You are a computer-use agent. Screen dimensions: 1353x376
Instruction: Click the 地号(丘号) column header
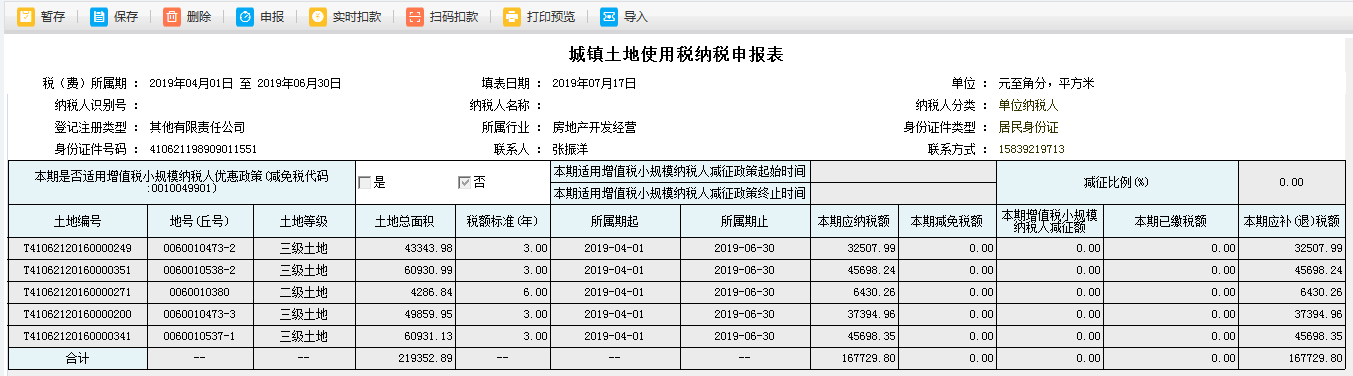click(200, 221)
